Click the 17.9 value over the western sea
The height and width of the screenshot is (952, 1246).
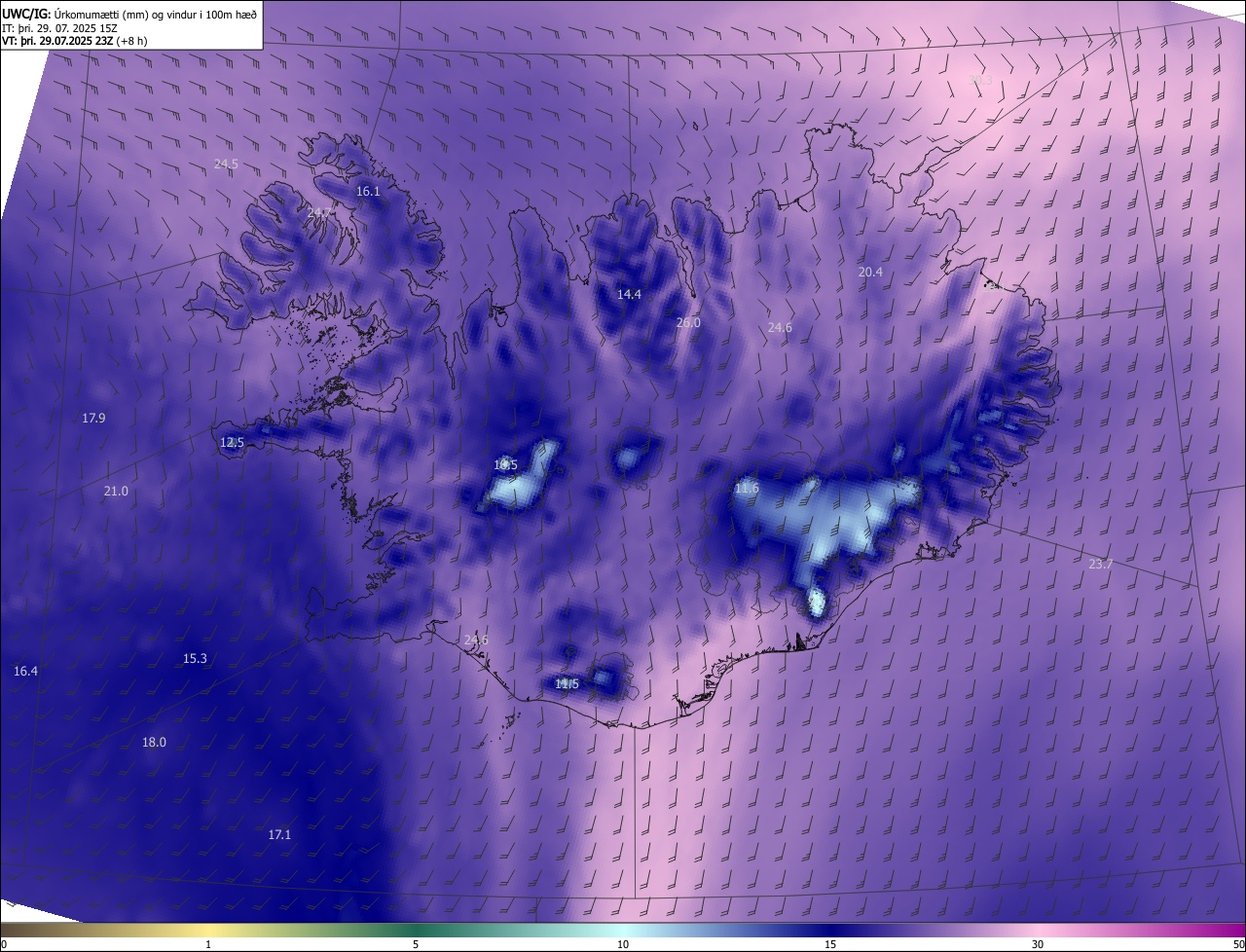[x=93, y=419]
